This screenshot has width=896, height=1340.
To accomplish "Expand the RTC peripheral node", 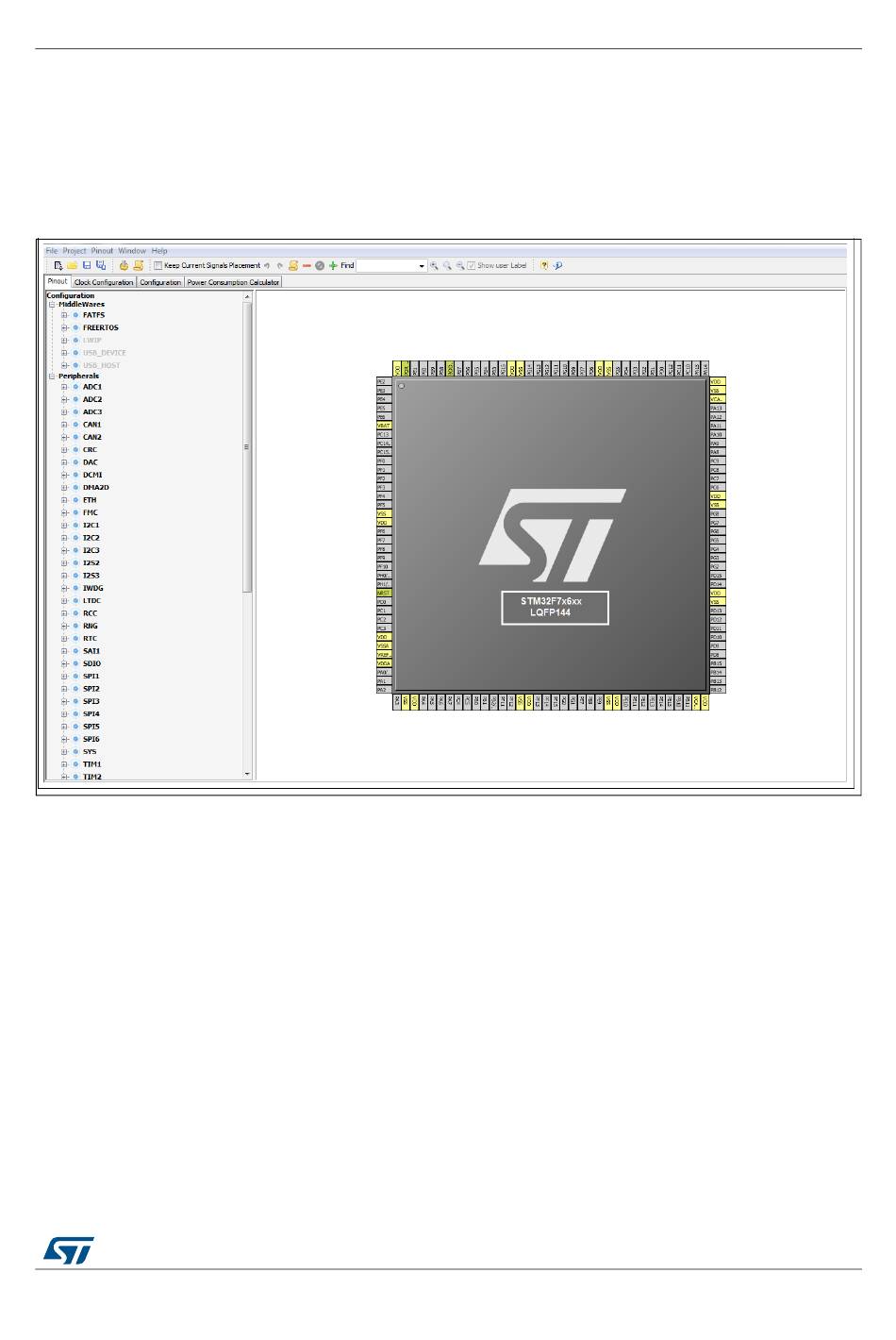I will tap(64, 639).
